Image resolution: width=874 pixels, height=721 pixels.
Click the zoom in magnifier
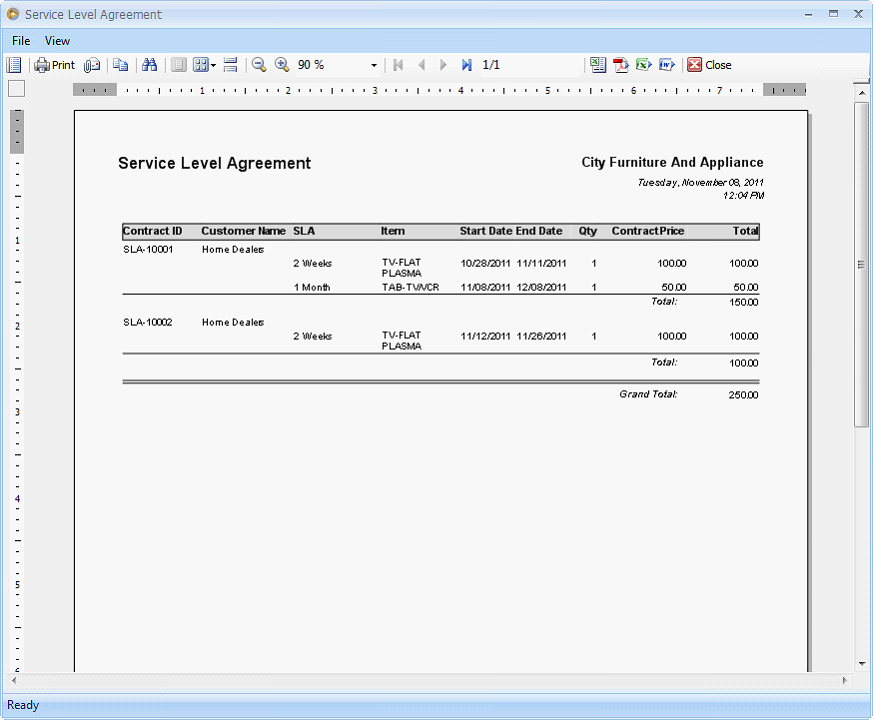click(282, 65)
